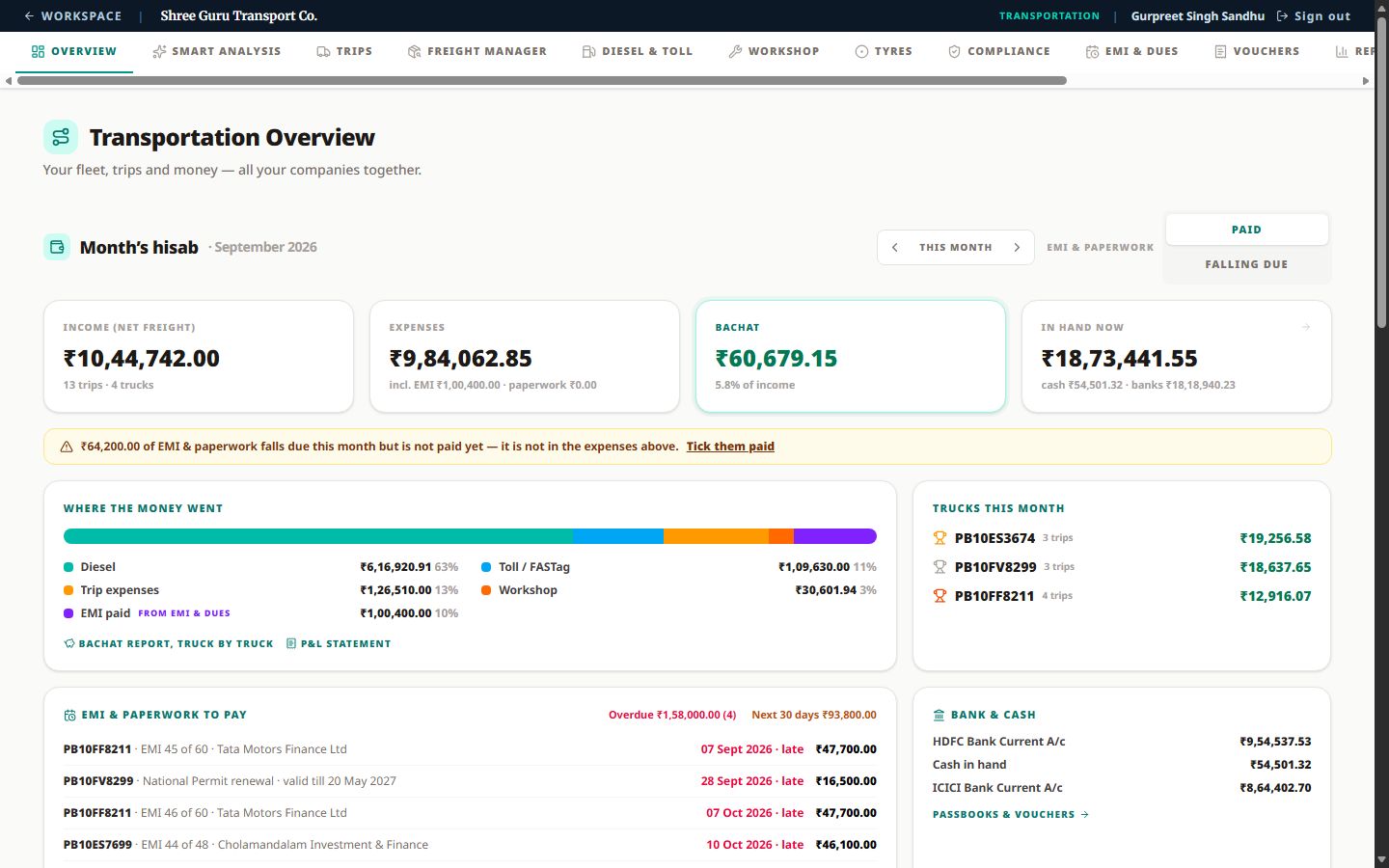Click the Trips tab truck icon

(x=323, y=51)
